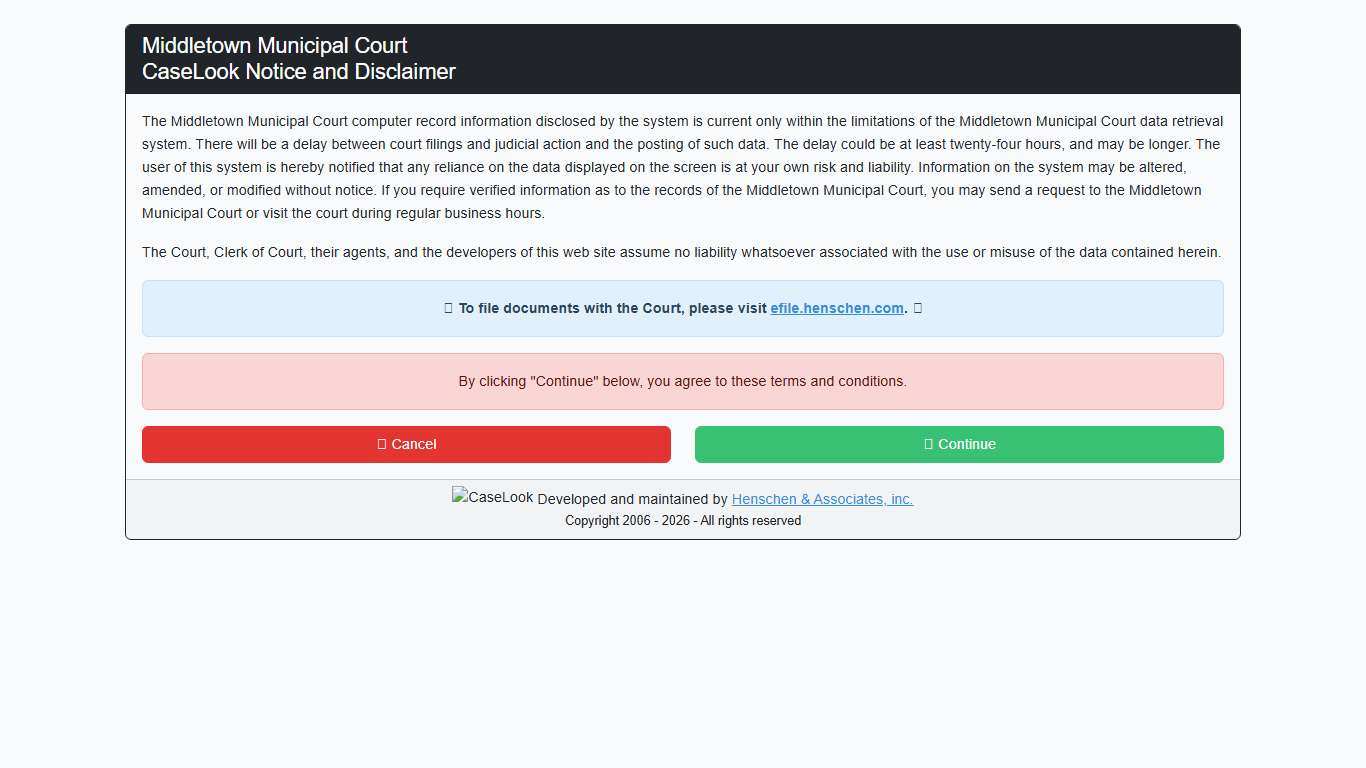Screen dimensions: 1366x768
Task: Click the icon before "To file documents"
Action: point(449,308)
